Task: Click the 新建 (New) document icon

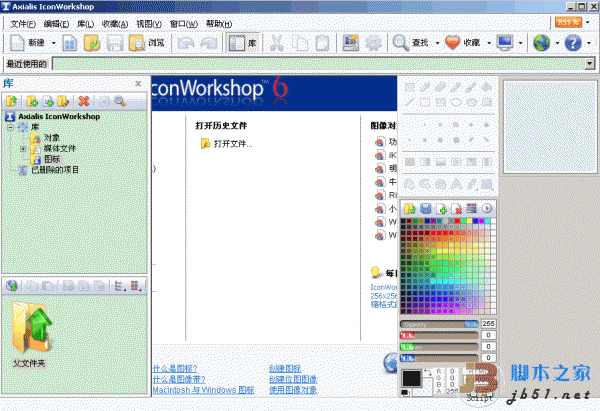Action: (x=17, y=42)
